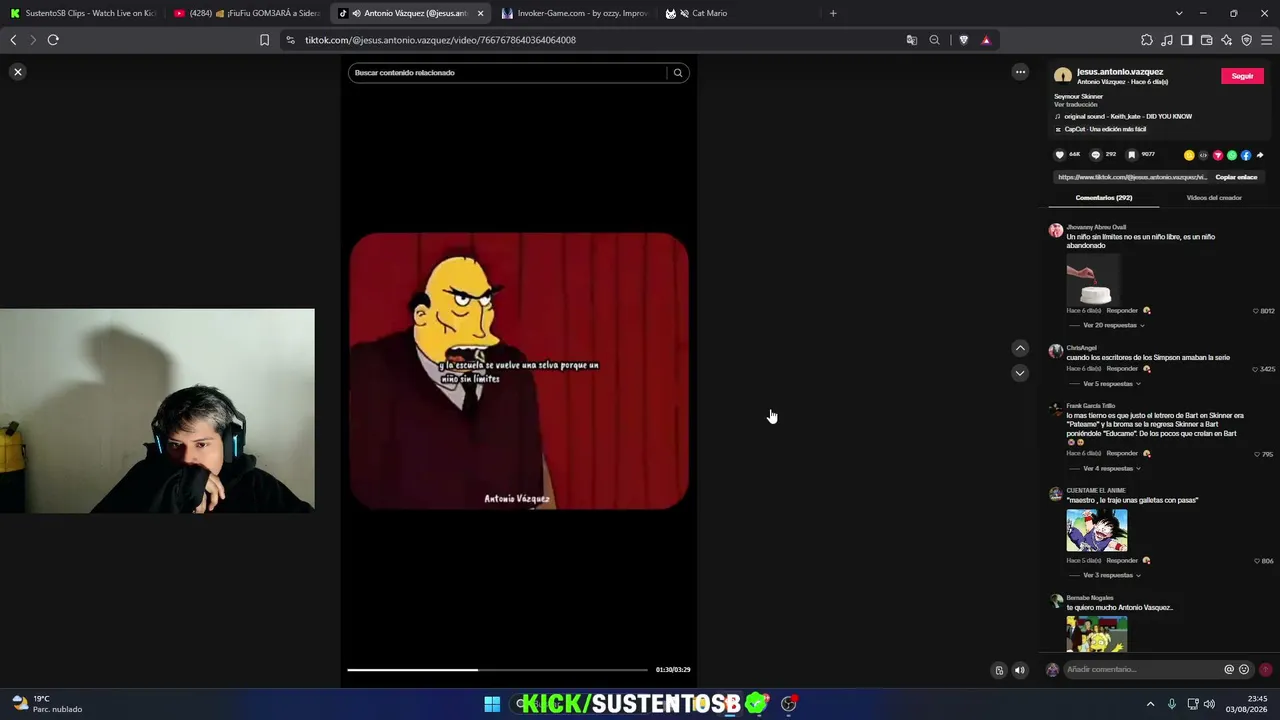Open browser extensions puzzle icon

coord(1147,40)
